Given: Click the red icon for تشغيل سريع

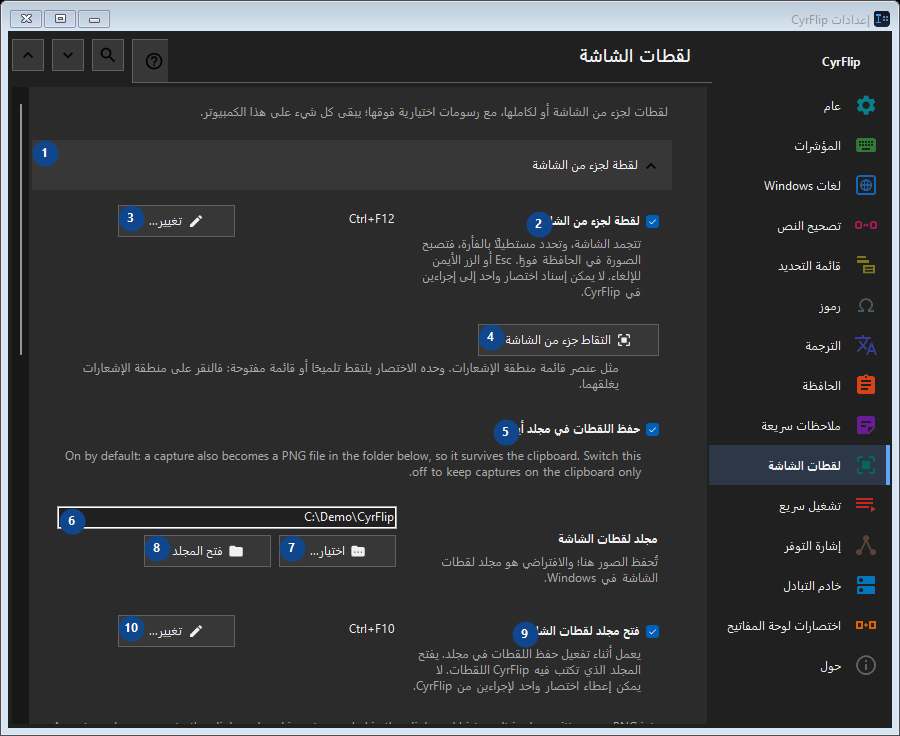Looking at the screenshot, I should (x=866, y=505).
